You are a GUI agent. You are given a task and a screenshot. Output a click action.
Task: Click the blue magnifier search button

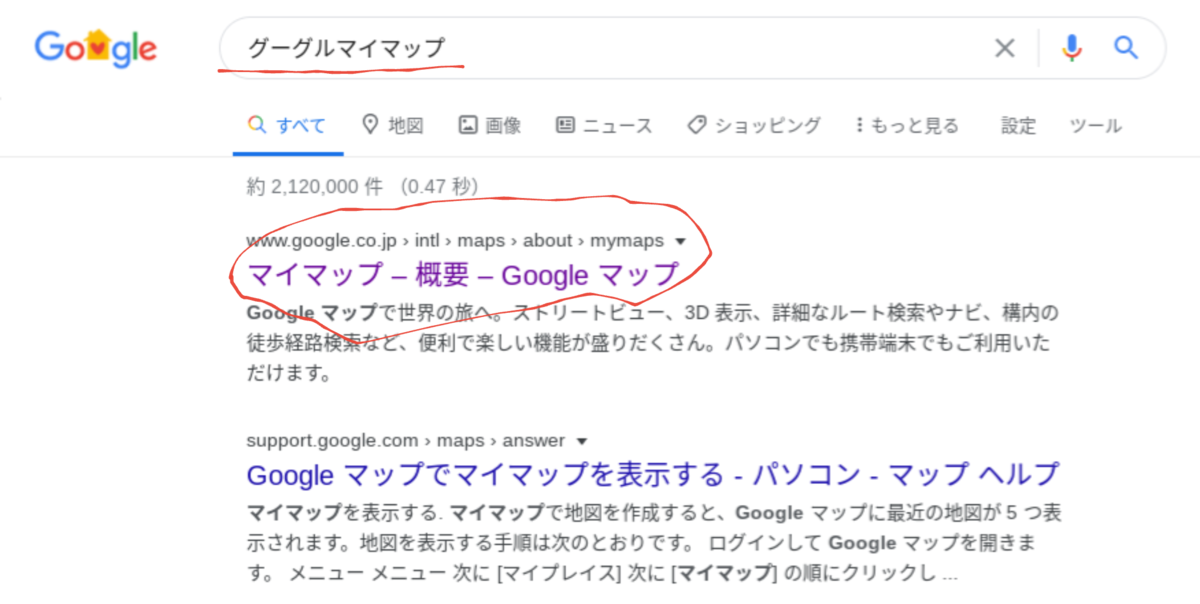coord(1127,47)
